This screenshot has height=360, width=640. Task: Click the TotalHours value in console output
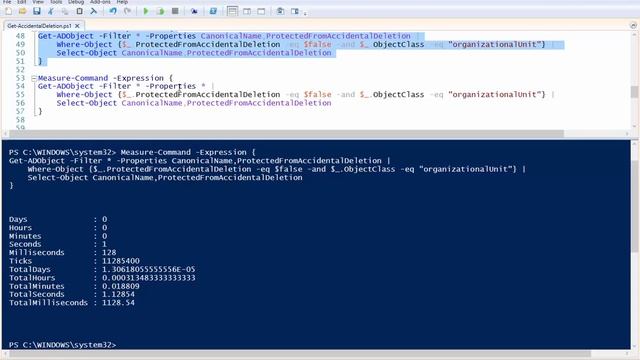(149, 278)
